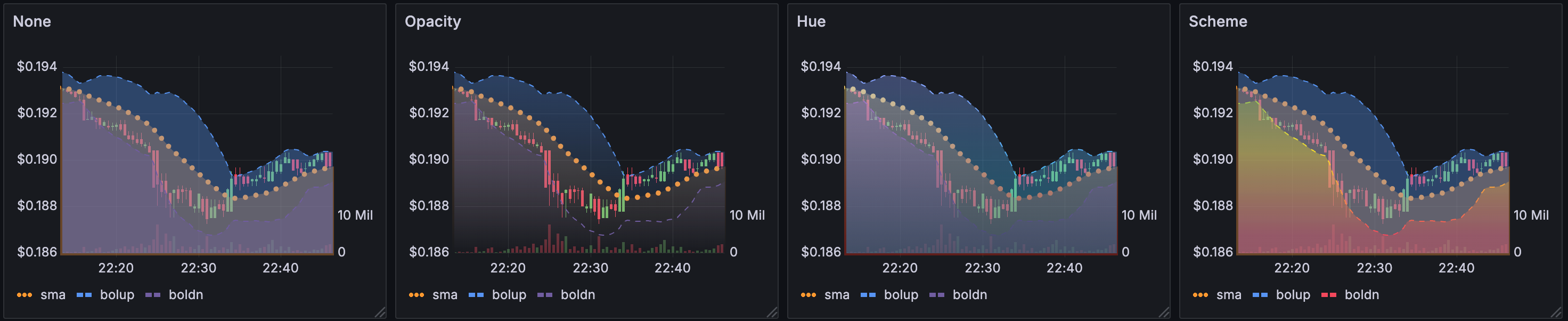1568x321 pixels.
Task: Click the blue bolup series icon in Opacity legend
Action: click(476, 295)
